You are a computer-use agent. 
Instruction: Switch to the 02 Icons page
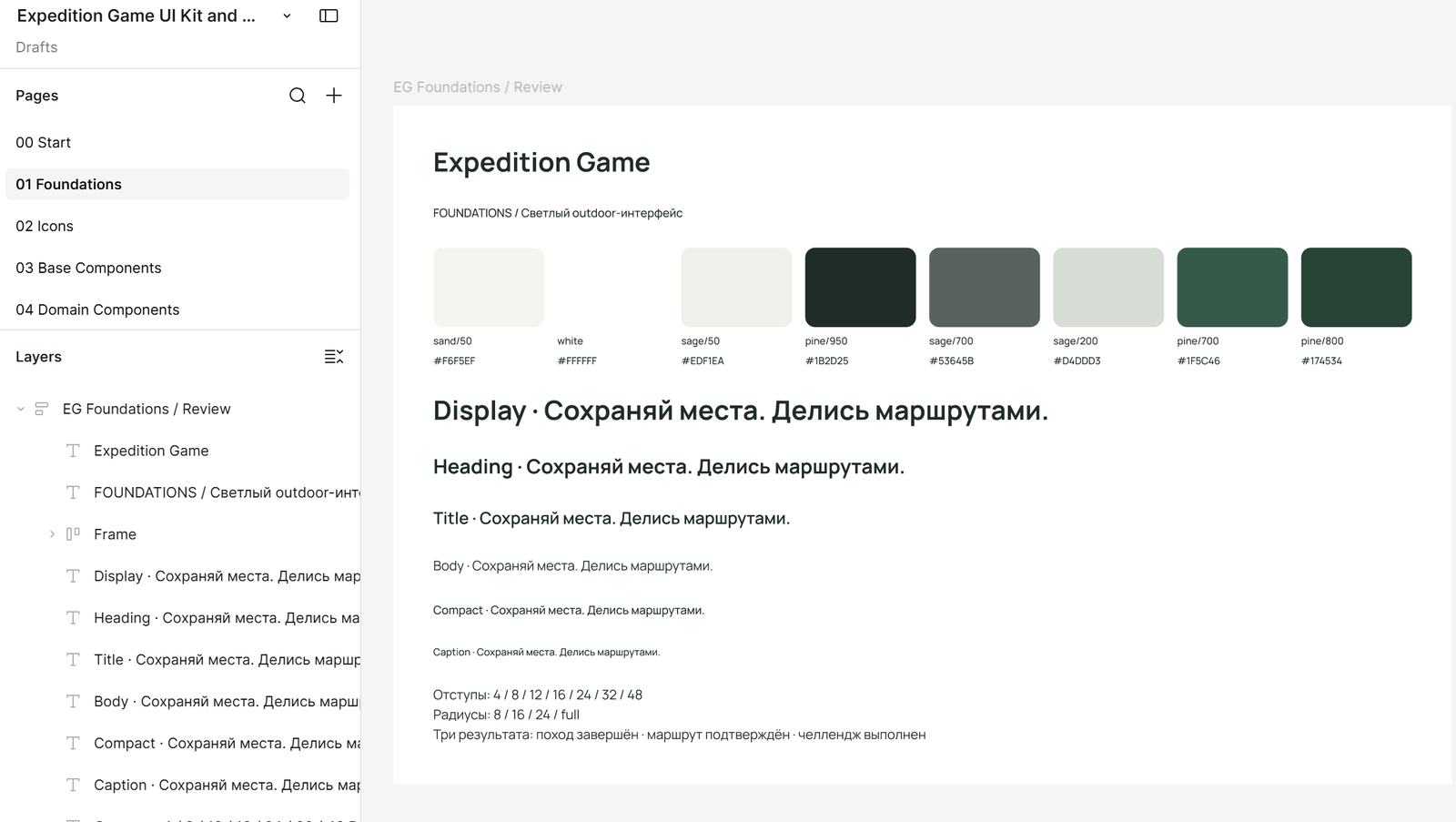click(x=177, y=226)
